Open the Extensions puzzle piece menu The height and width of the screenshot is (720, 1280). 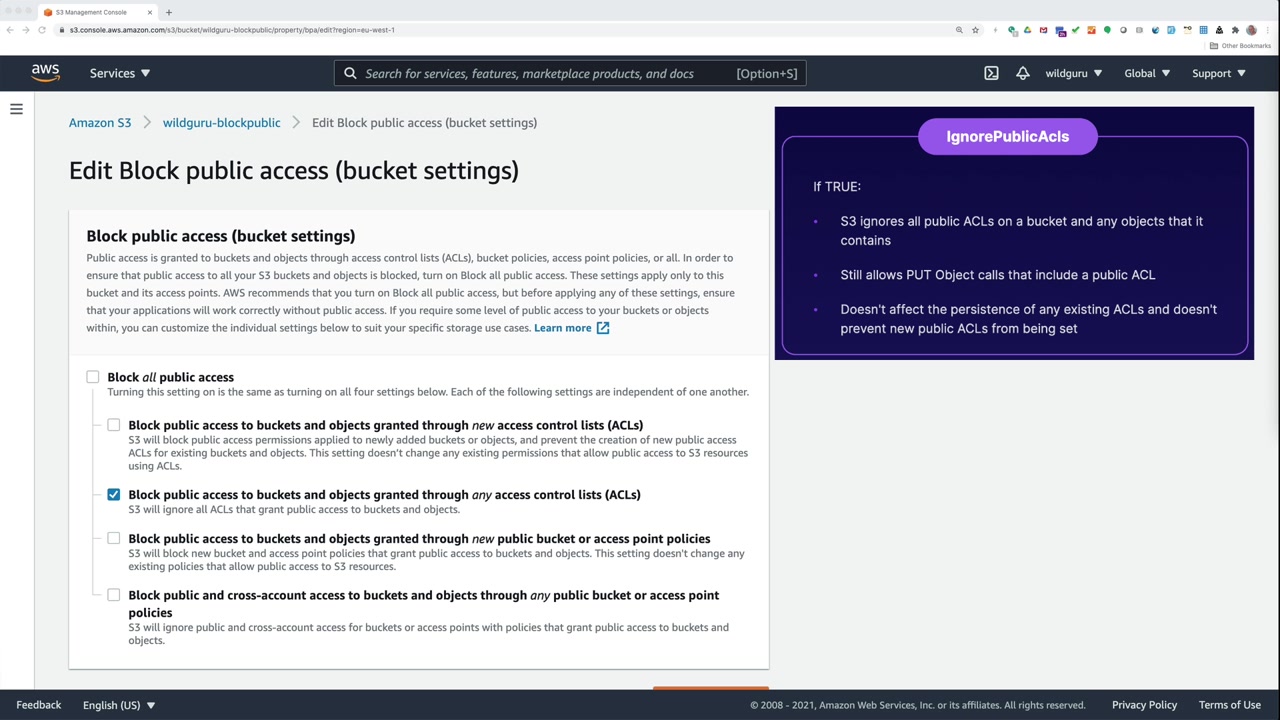coord(1235,30)
